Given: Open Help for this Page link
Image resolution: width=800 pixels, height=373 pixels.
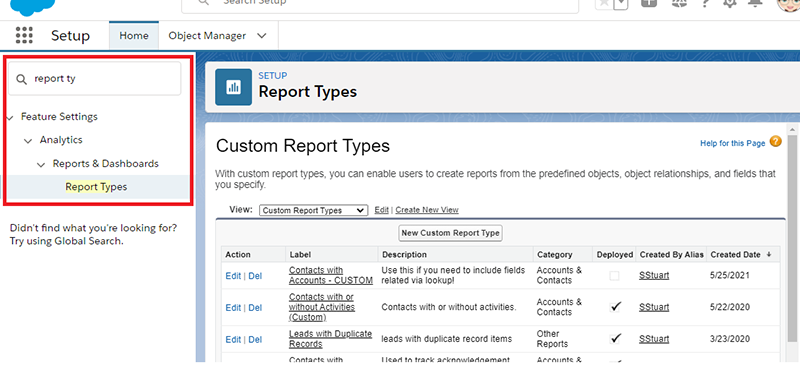Looking at the screenshot, I should click(x=733, y=143).
